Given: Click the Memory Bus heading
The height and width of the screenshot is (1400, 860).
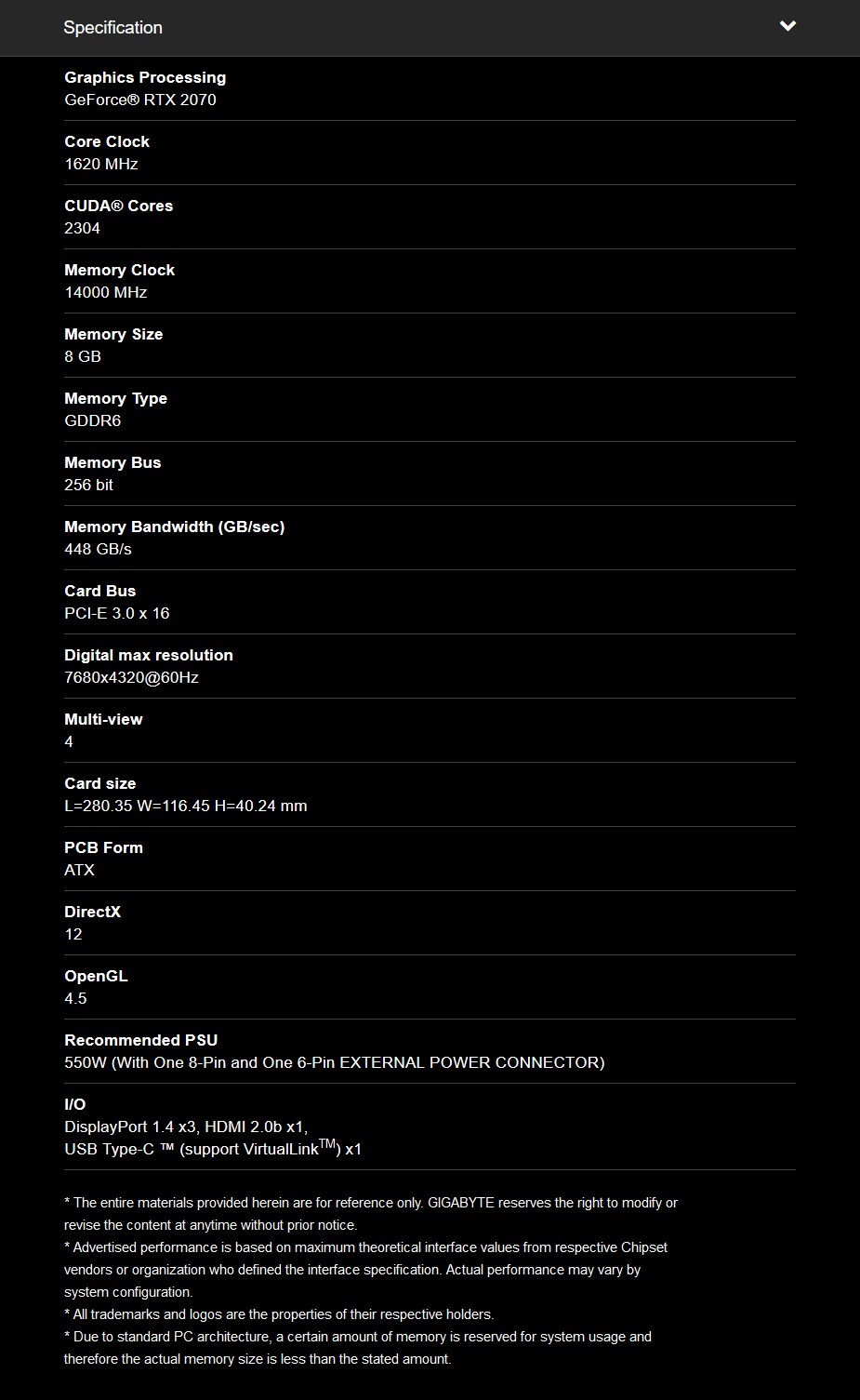Looking at the screenshot, I should click(112, 462).
